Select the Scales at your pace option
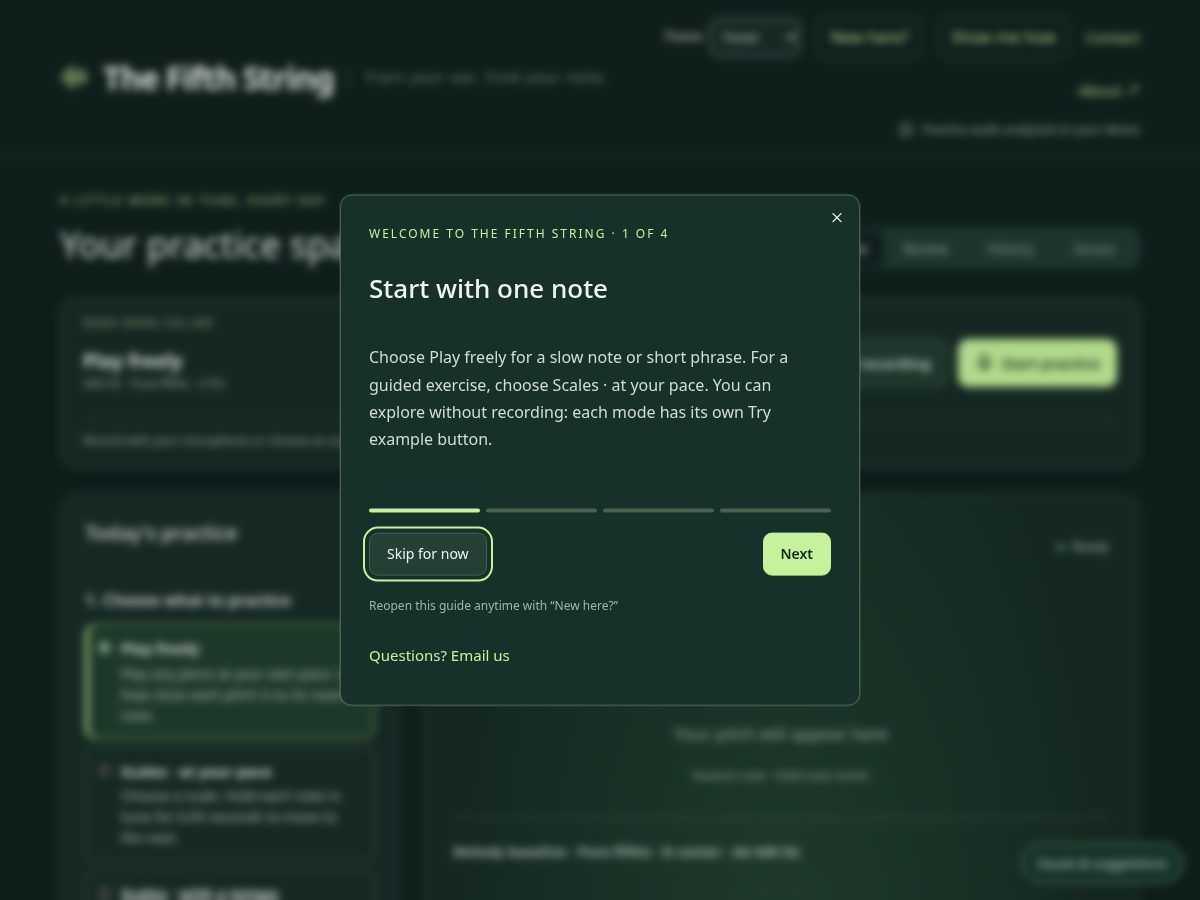 click(228, 805)
